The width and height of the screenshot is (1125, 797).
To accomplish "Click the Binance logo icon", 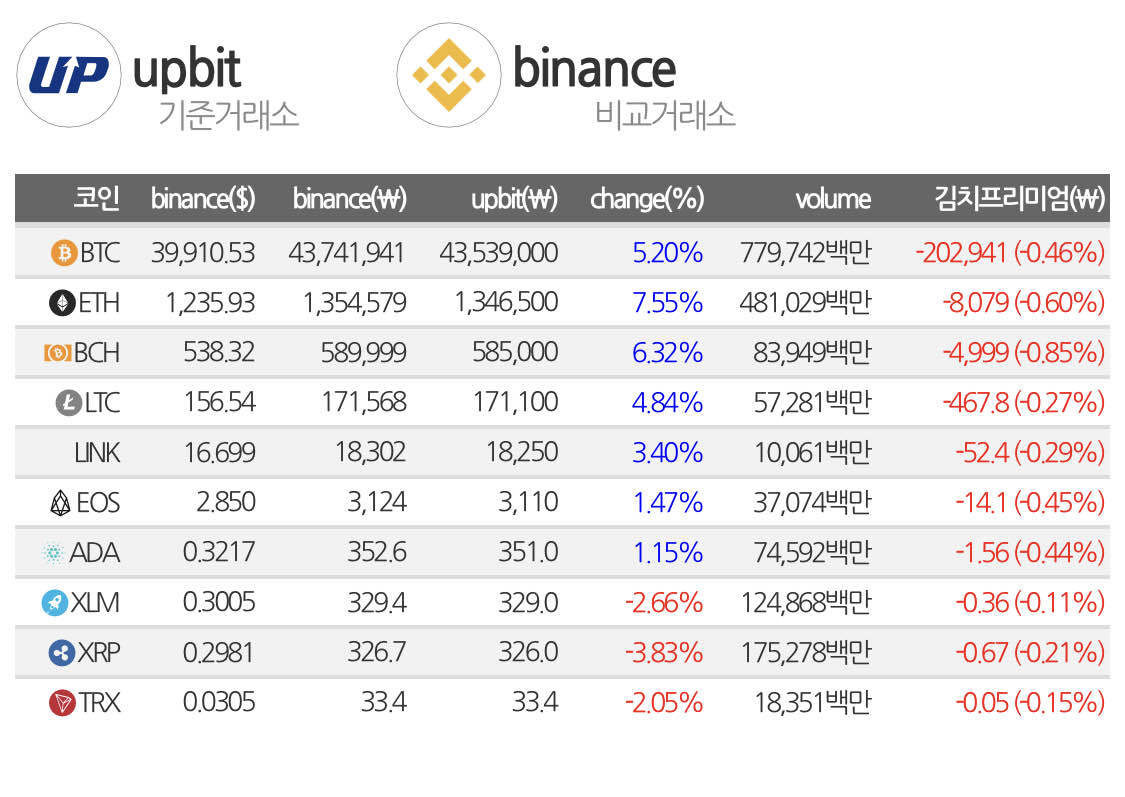I will tap(448, 75).
